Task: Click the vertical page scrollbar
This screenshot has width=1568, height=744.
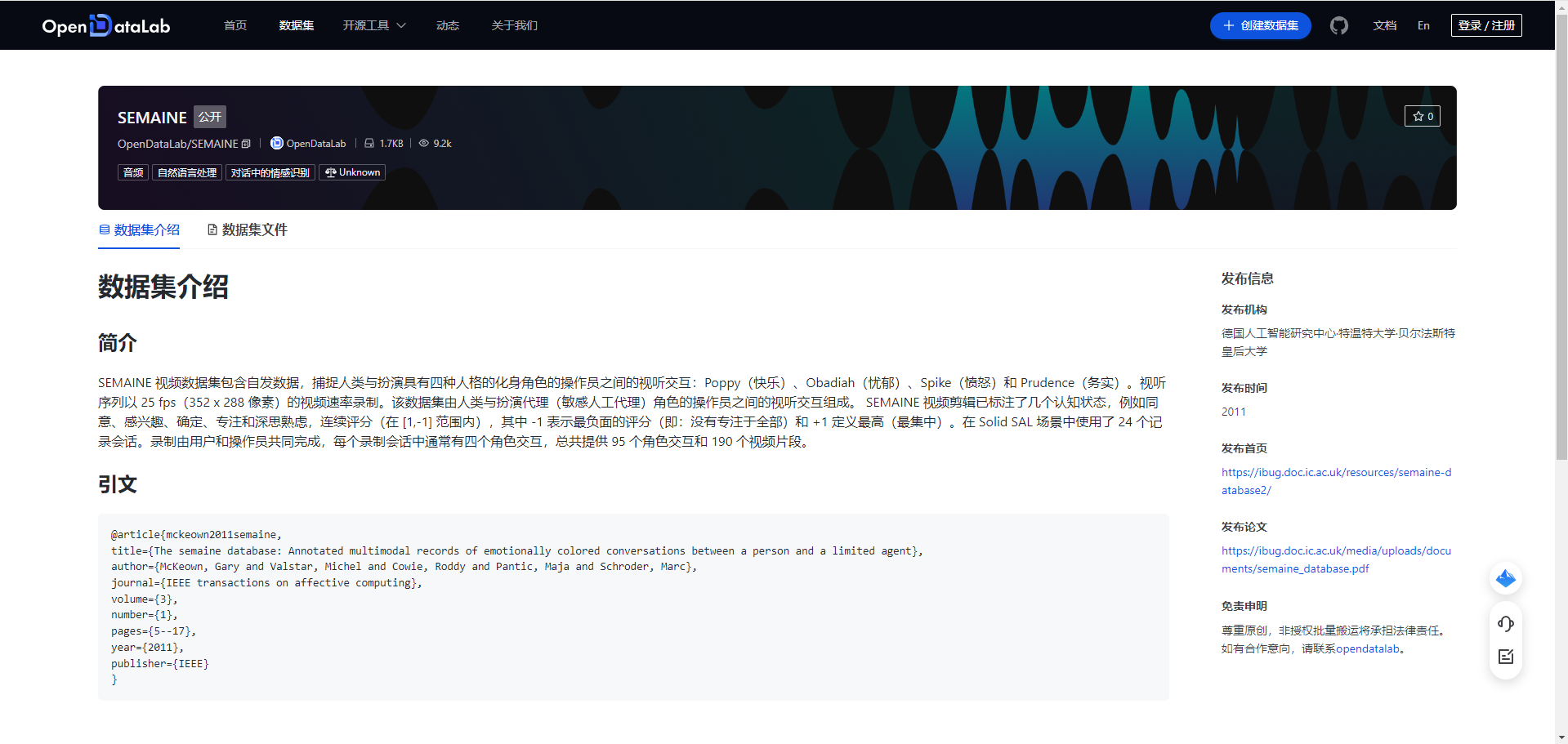Action: (x=1561, y=237)
